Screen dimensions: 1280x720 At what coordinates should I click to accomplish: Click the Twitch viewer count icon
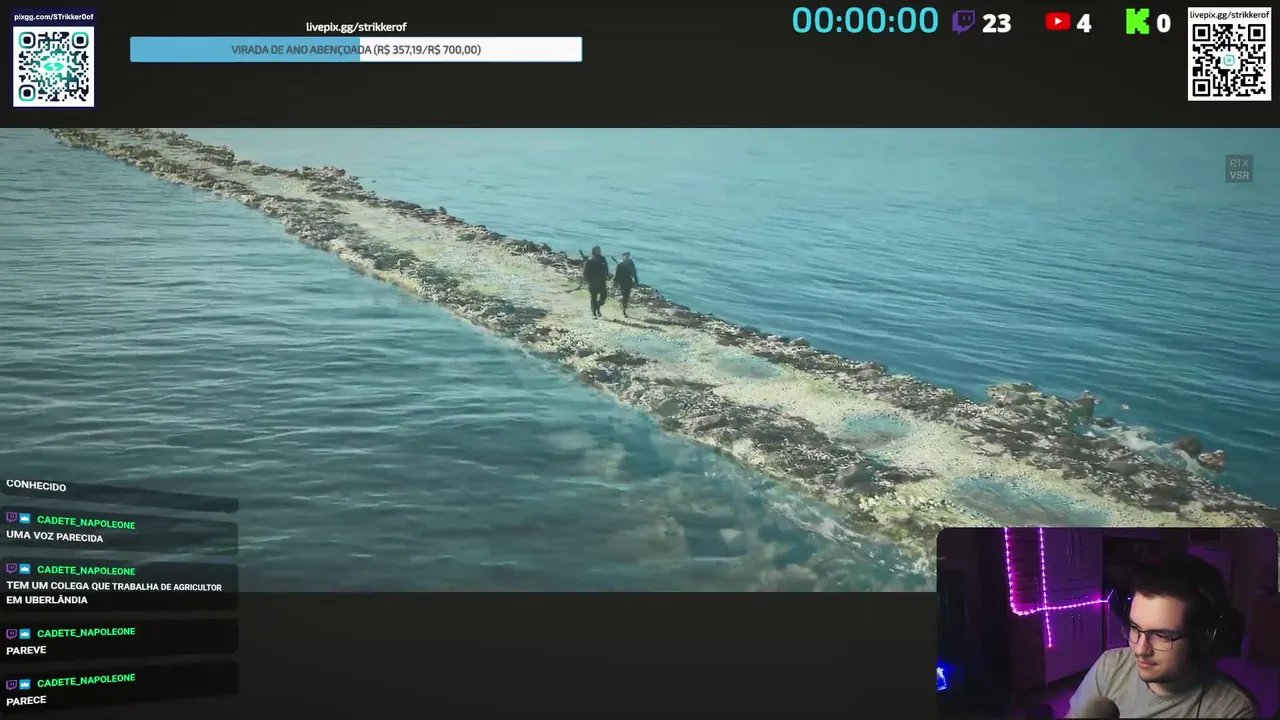pos(963,22)
